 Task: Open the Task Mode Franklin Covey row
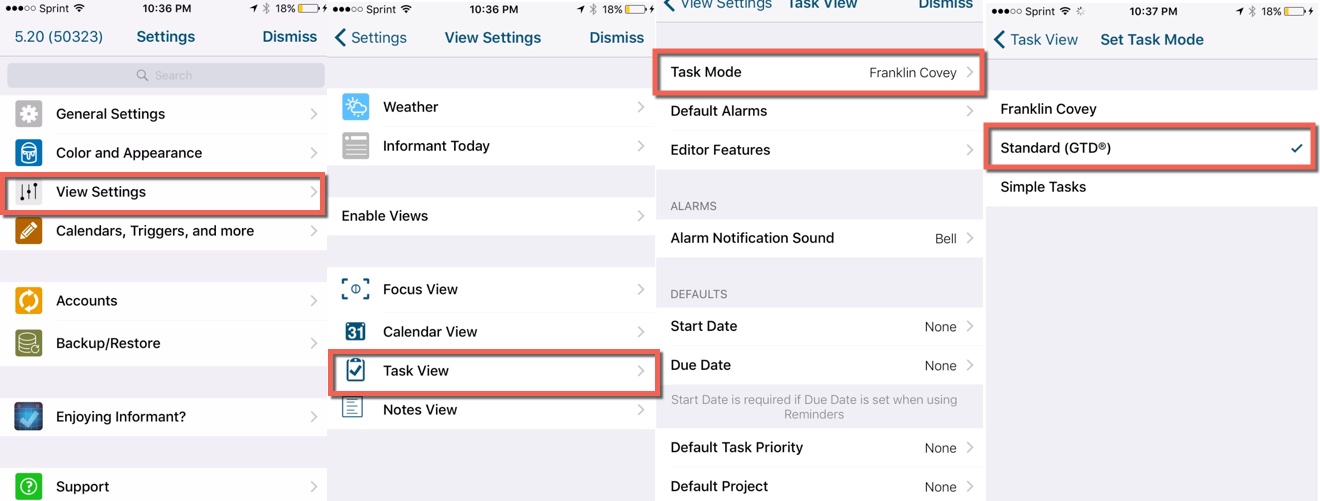pos(819,73)
